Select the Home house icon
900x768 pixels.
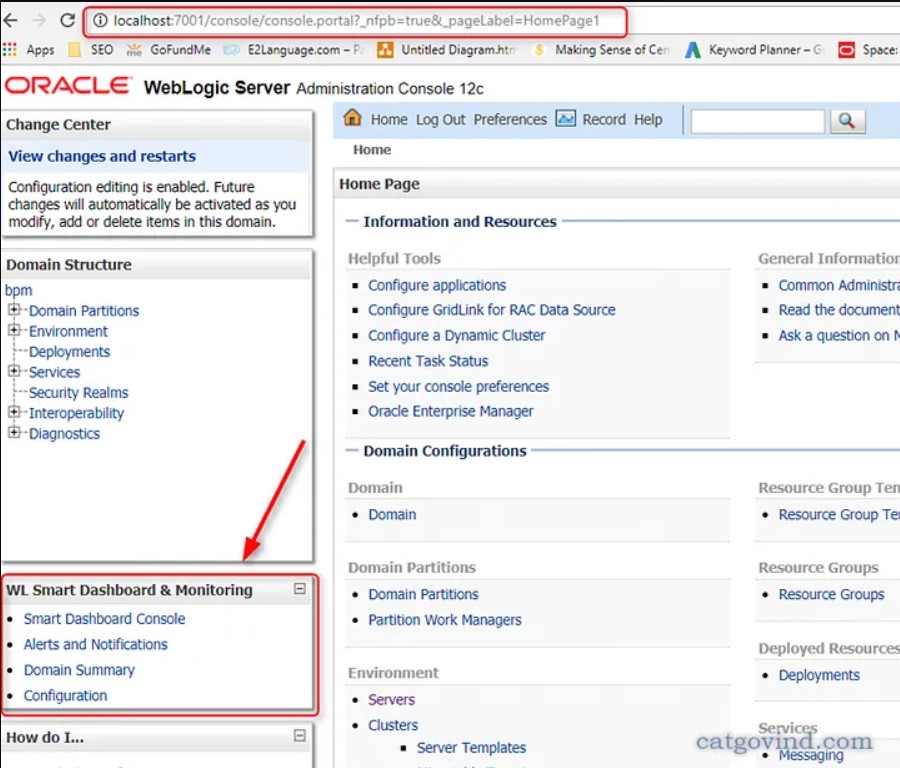tap(351, 118)
